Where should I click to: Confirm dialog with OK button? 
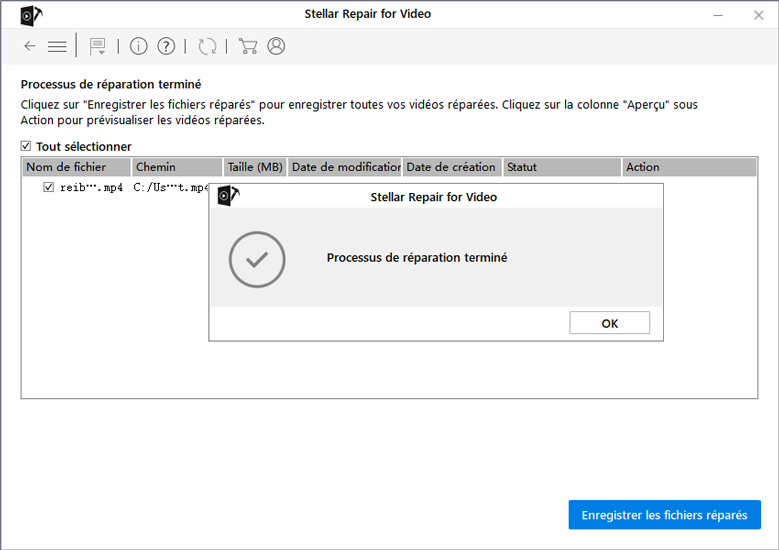click(610, 323)
